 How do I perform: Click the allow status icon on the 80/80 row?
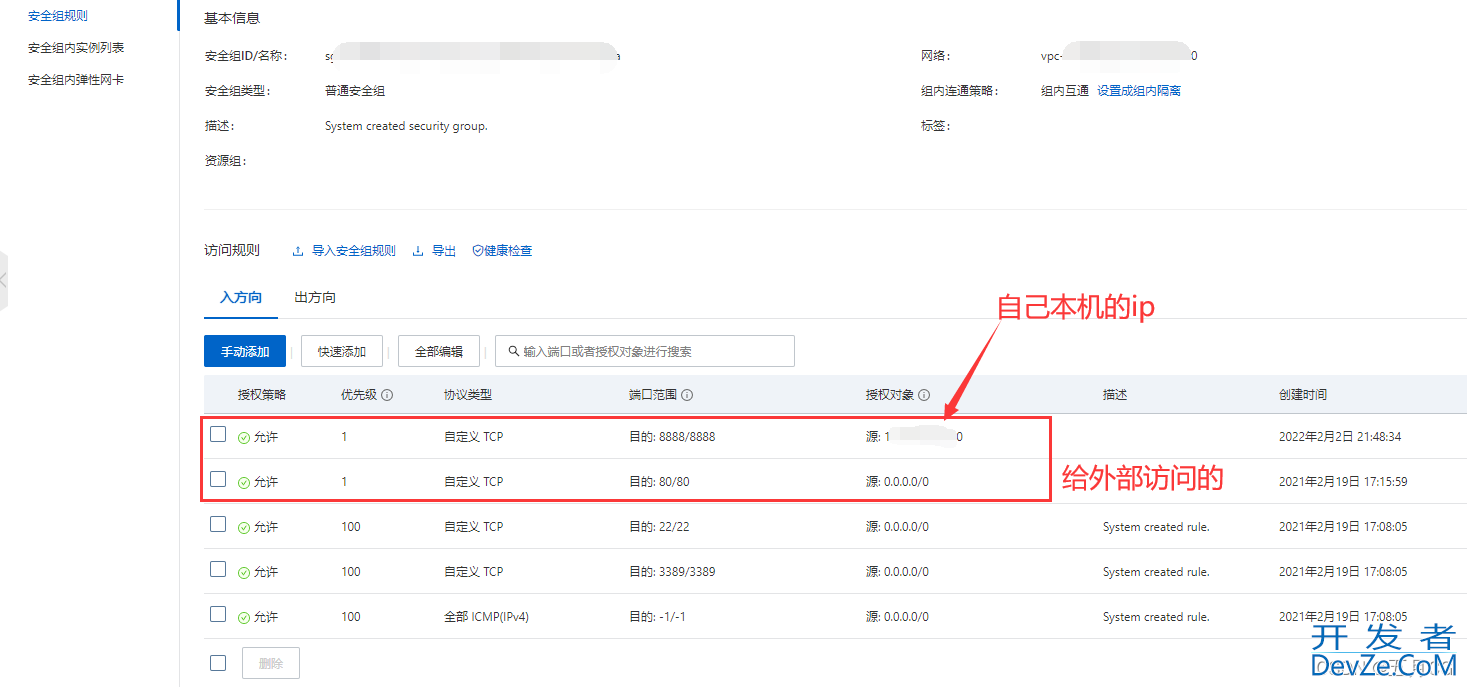click(244, 483)
